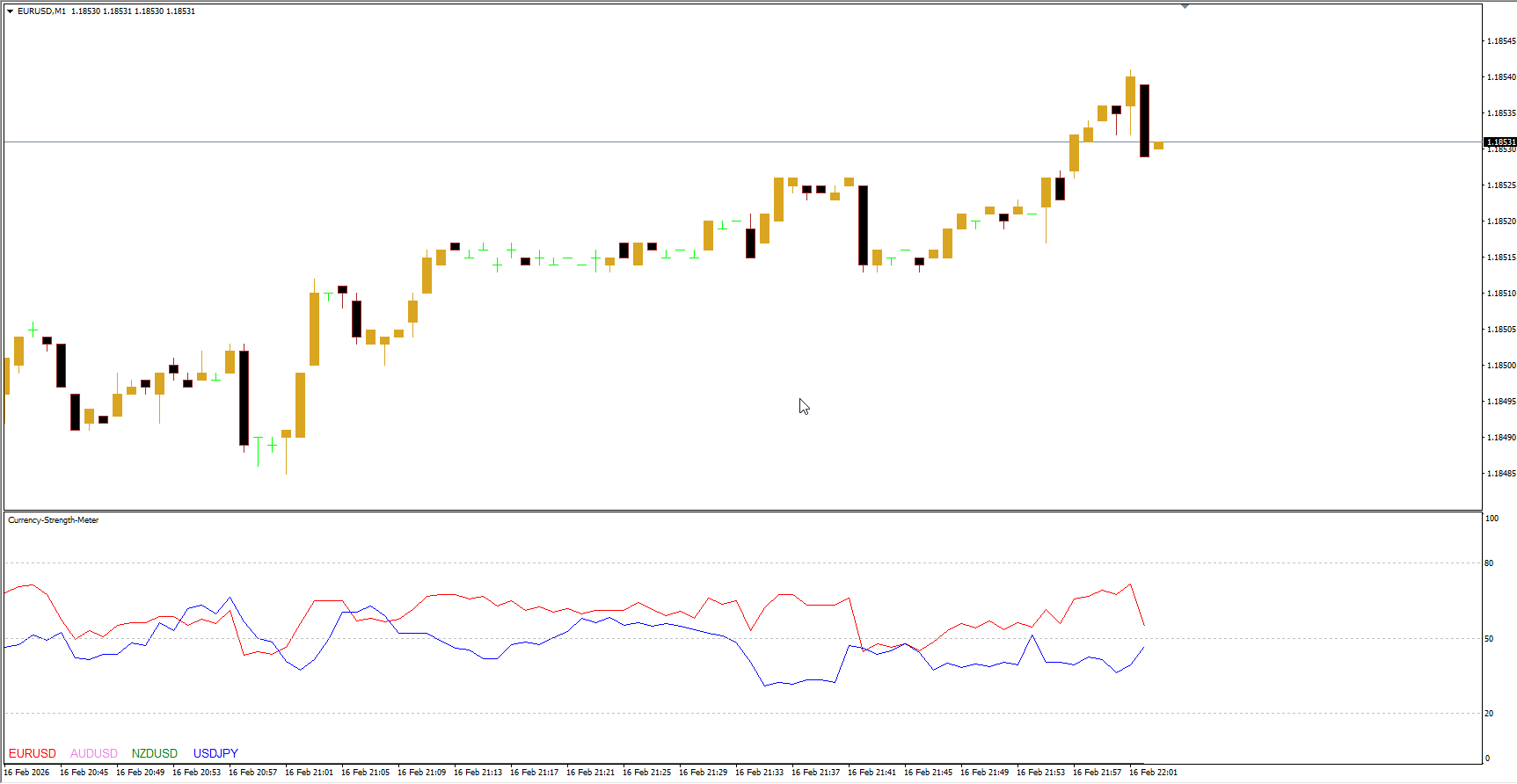Click the chart shift triangle marker

click(1185, 6)
